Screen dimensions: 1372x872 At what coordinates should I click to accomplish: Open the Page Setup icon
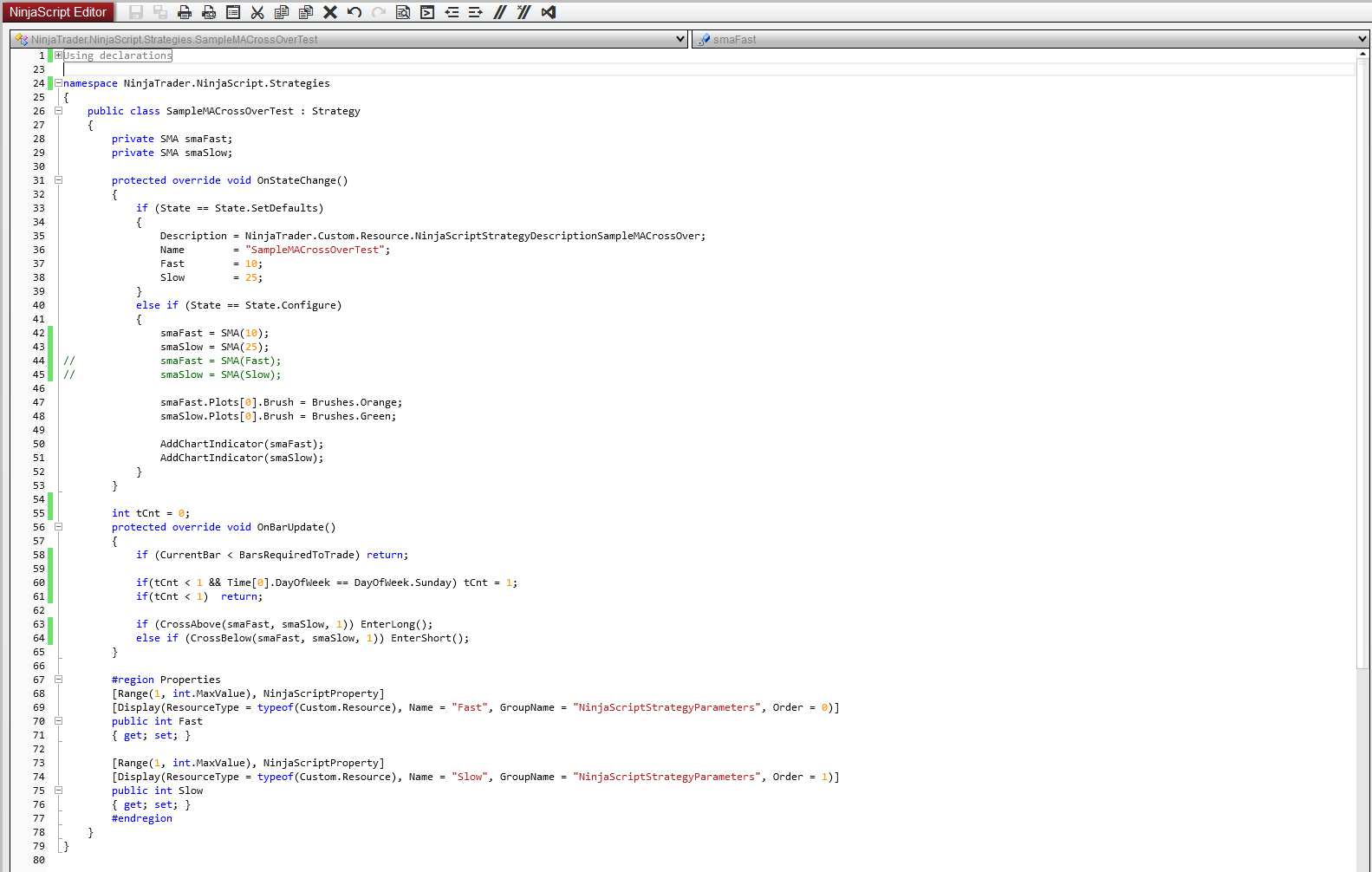(x=233, y=12)
